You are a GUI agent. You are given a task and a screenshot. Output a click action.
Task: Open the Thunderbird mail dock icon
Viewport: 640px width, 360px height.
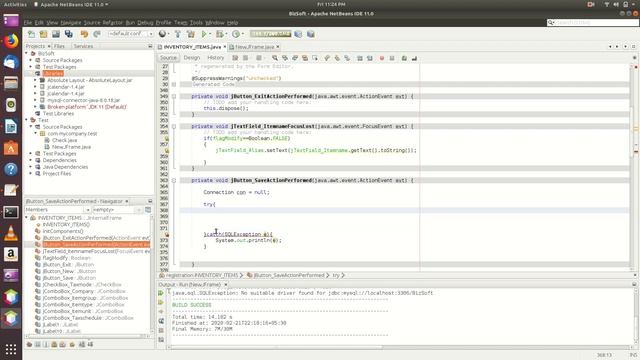coord(11,62)
